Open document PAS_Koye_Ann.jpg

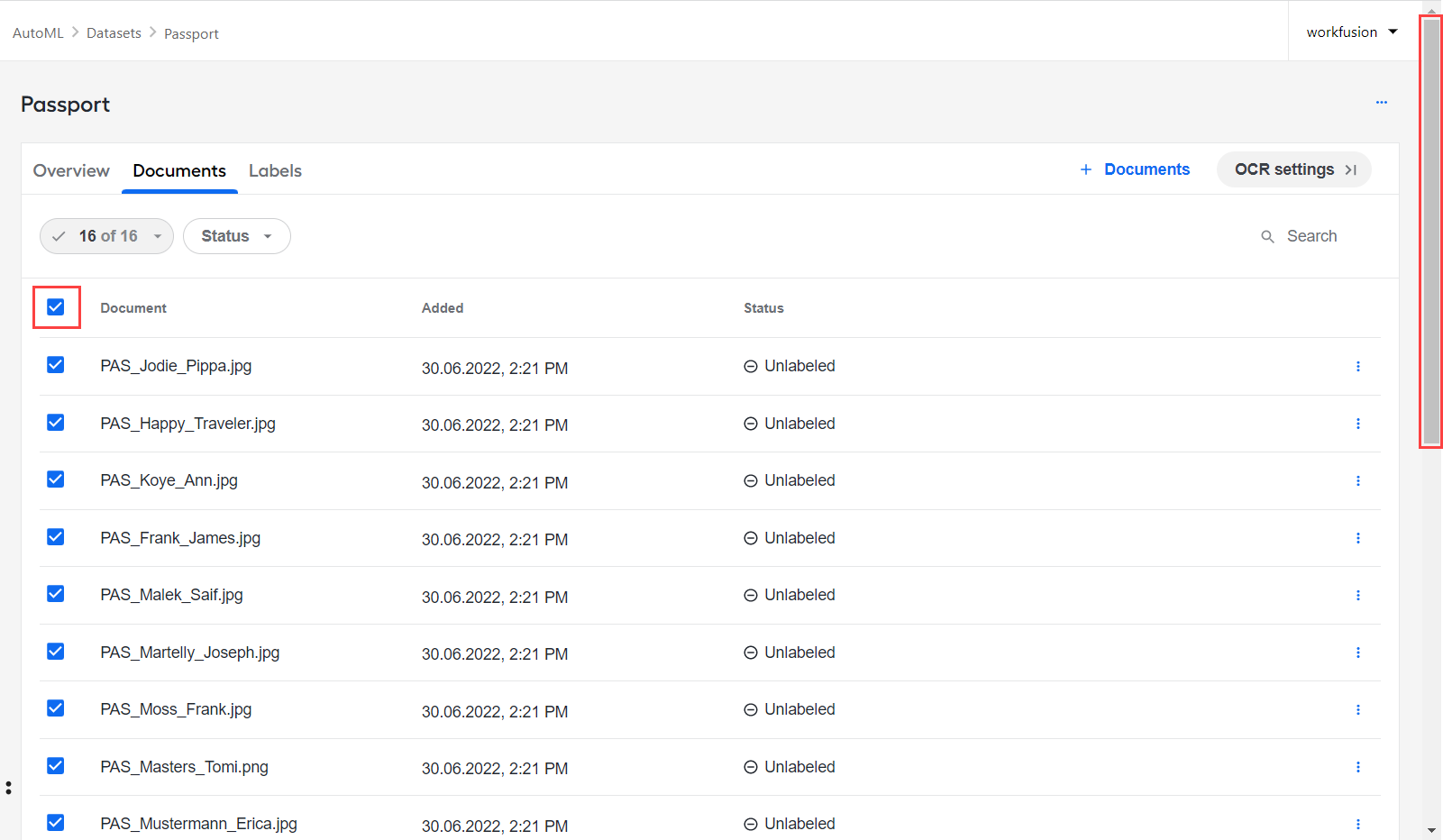pyautogui.click(x=169, y=480)
